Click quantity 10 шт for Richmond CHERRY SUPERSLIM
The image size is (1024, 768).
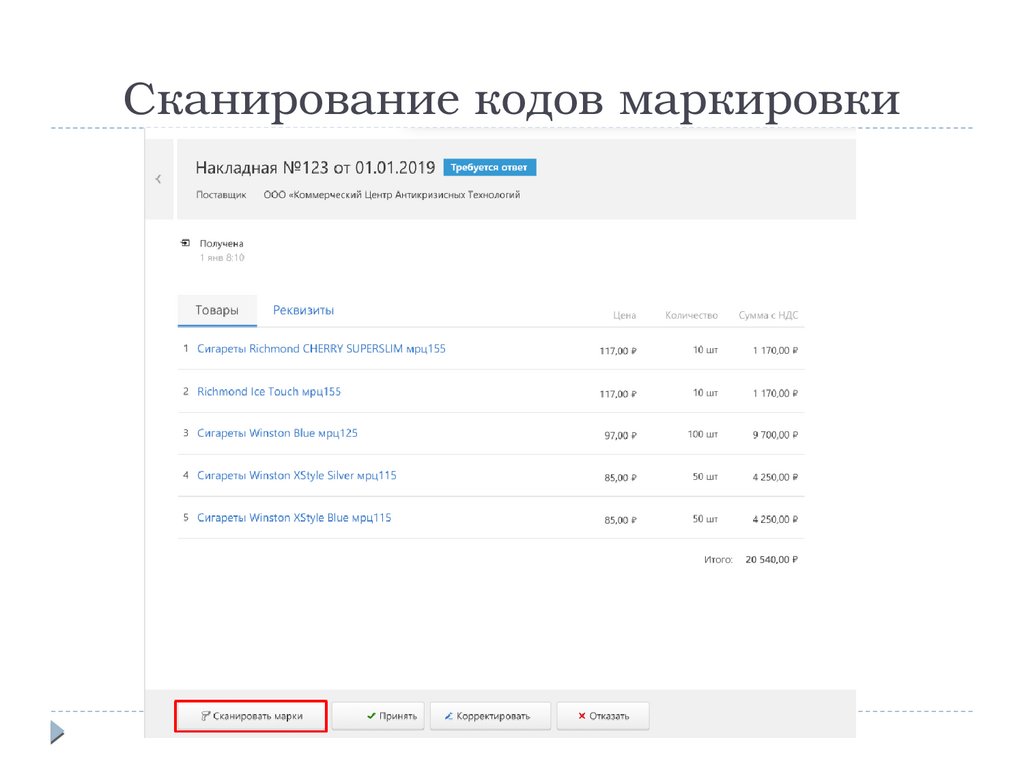[705, 350]
